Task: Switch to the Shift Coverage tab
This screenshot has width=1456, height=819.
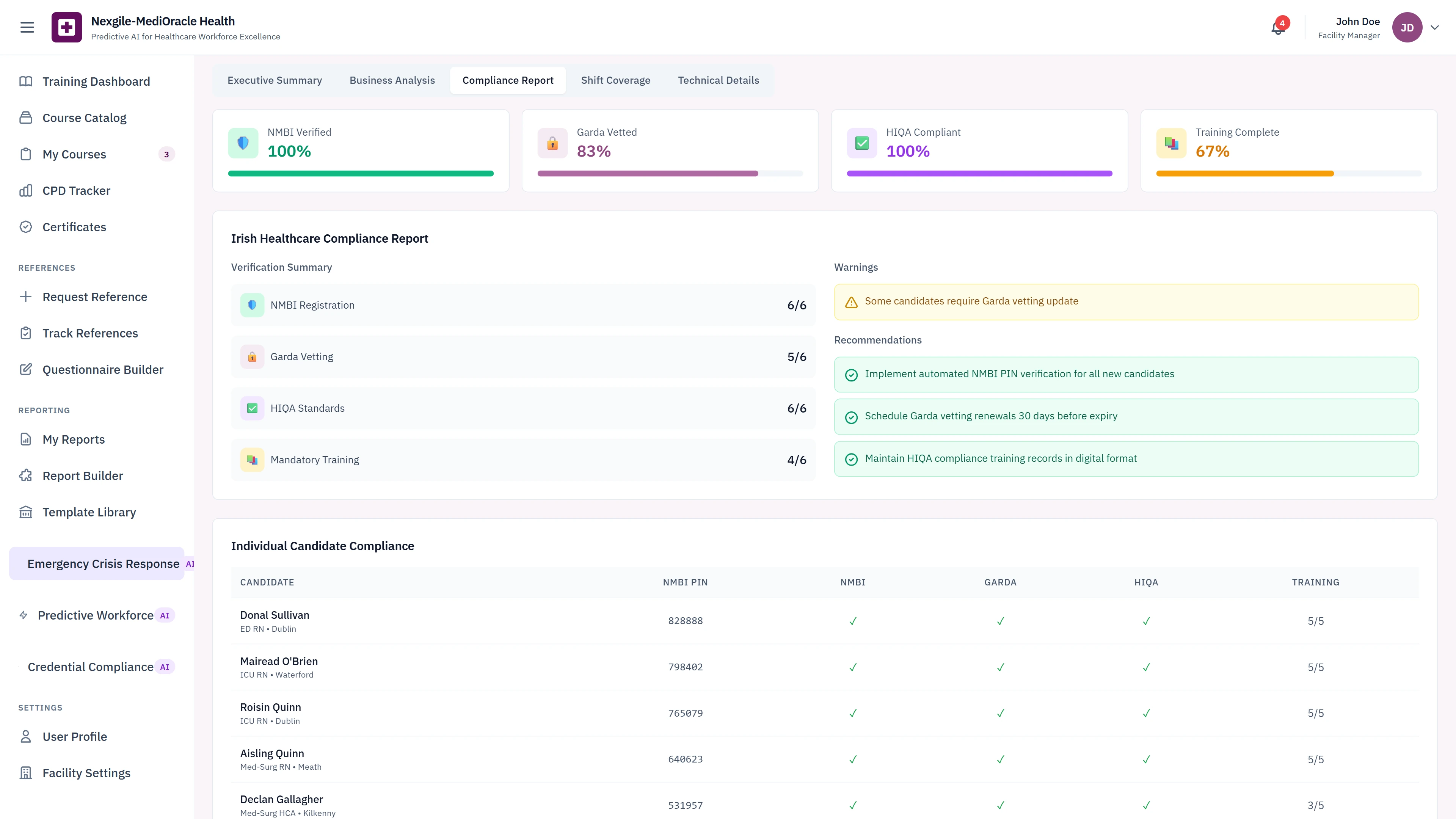Action: (x=615, y=80)
